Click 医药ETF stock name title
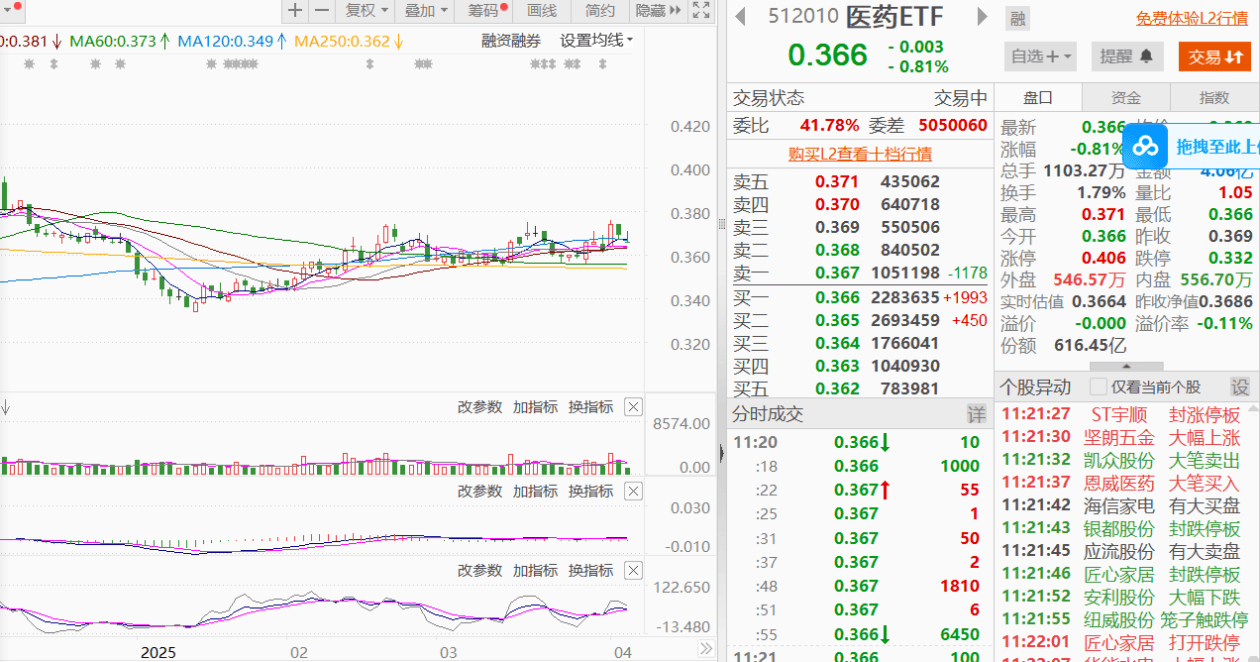 [894, 17]
